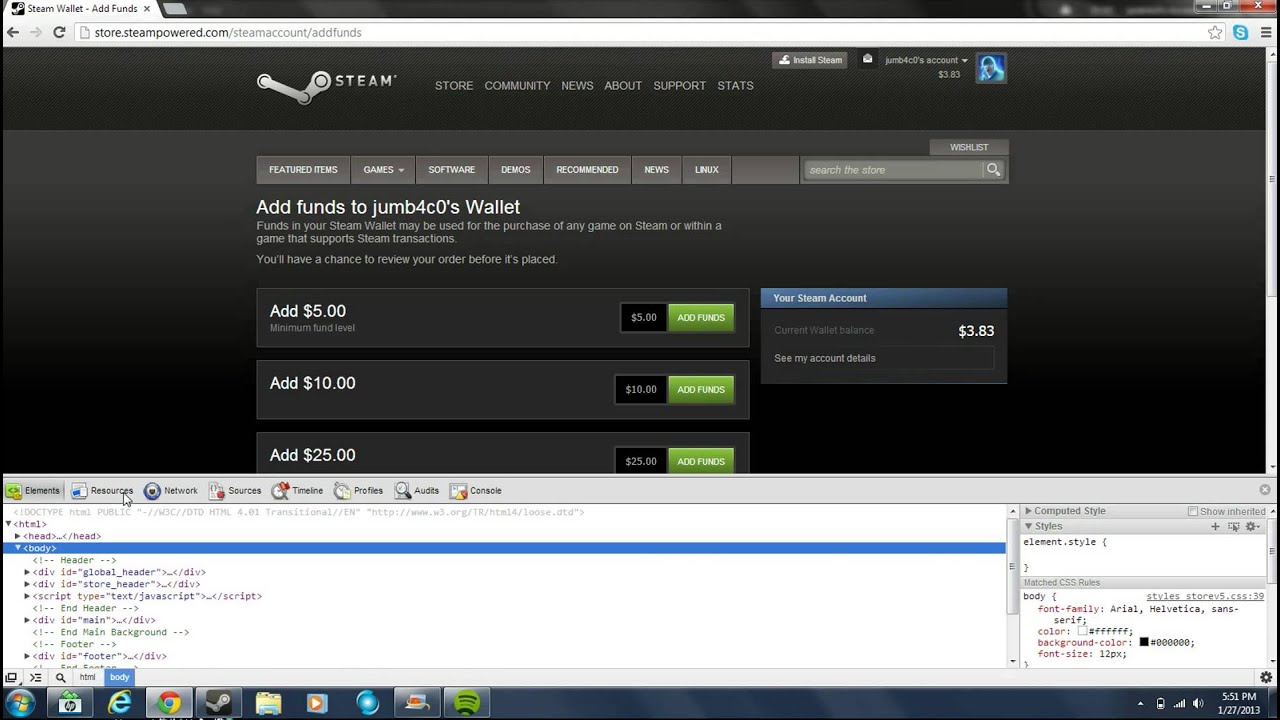Expand the head element node
Image resolution: width=1280 pixels, height=720 pixels.
(17, 536)
